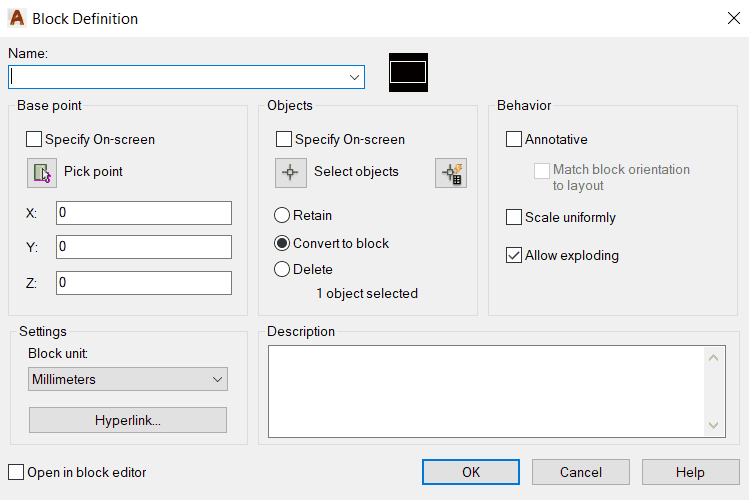The image size is (749, 500).
Task: Click the '1 object selected' status text
Action: coord(367,293)
